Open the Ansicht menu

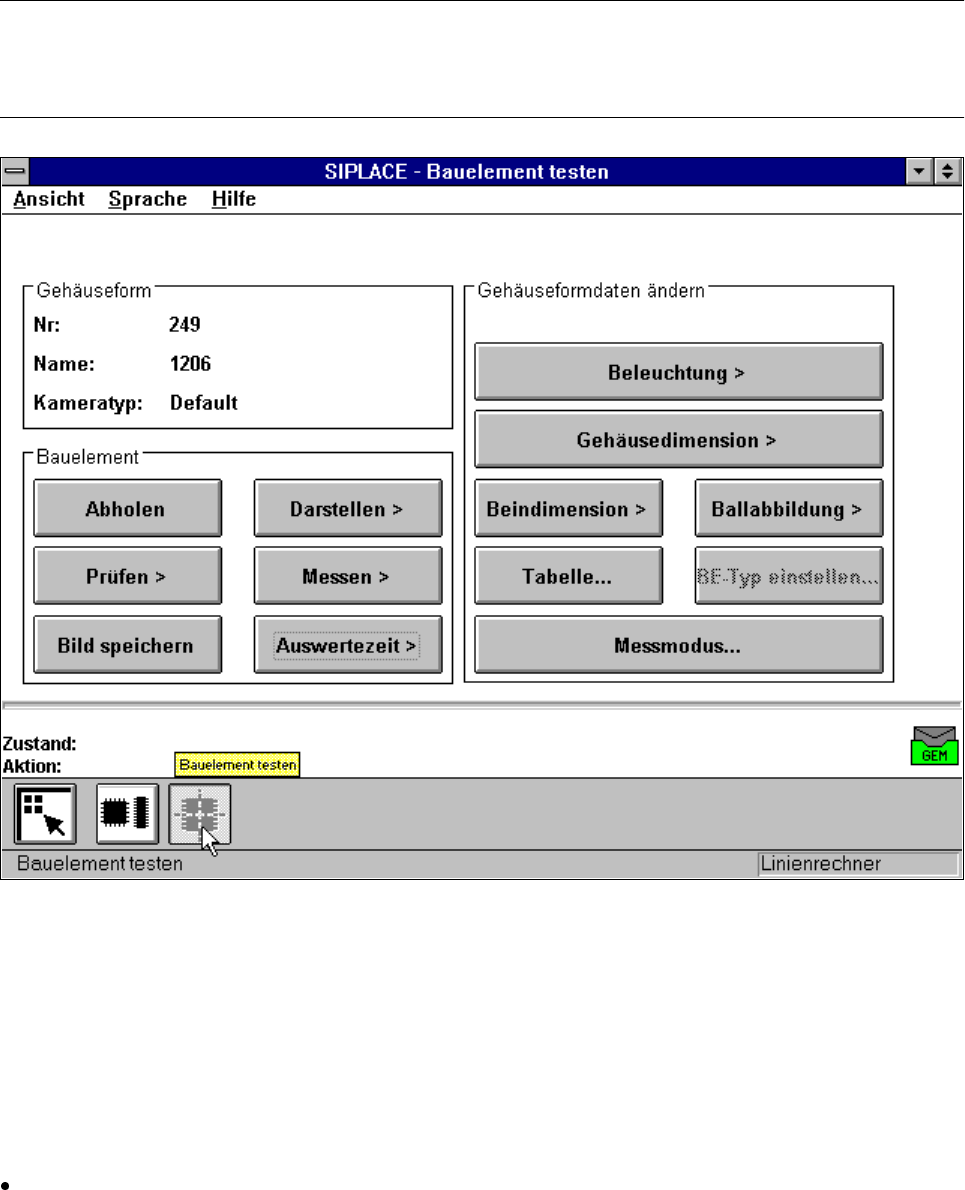49,199
